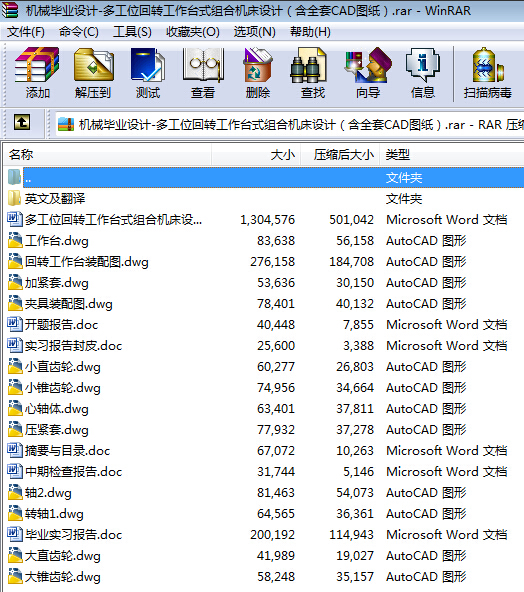Click packed size value 184,708

coord(351,261)
